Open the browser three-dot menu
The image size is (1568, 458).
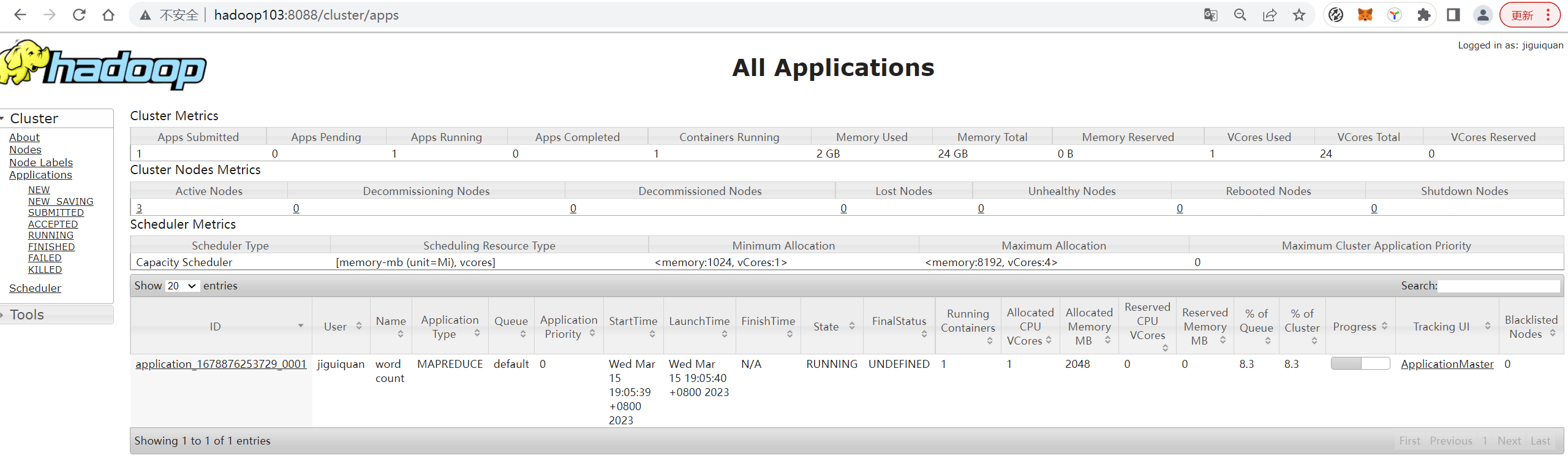(x=1548, y=15)
